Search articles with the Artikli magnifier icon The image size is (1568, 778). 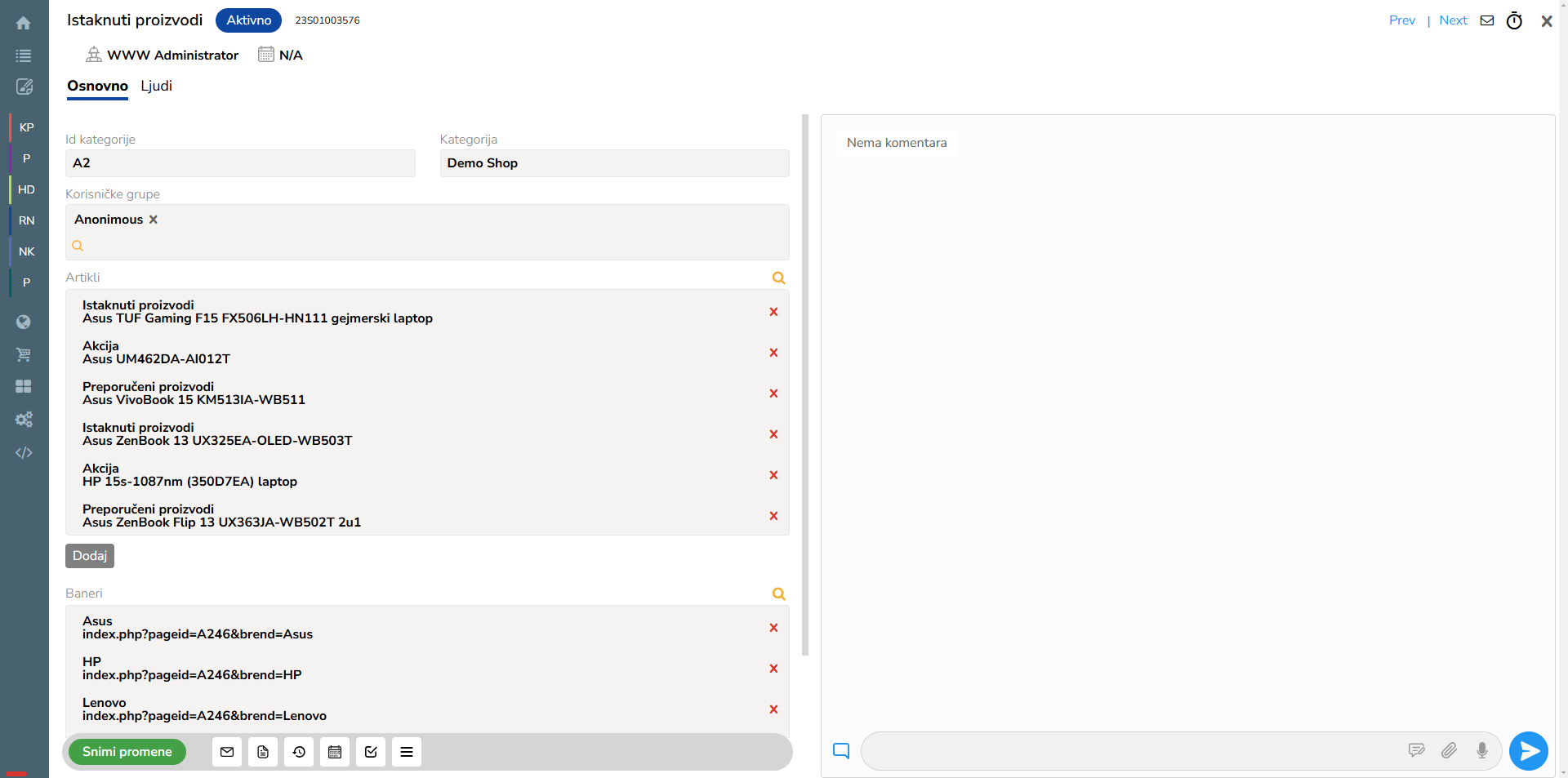(x=778, y=278)
